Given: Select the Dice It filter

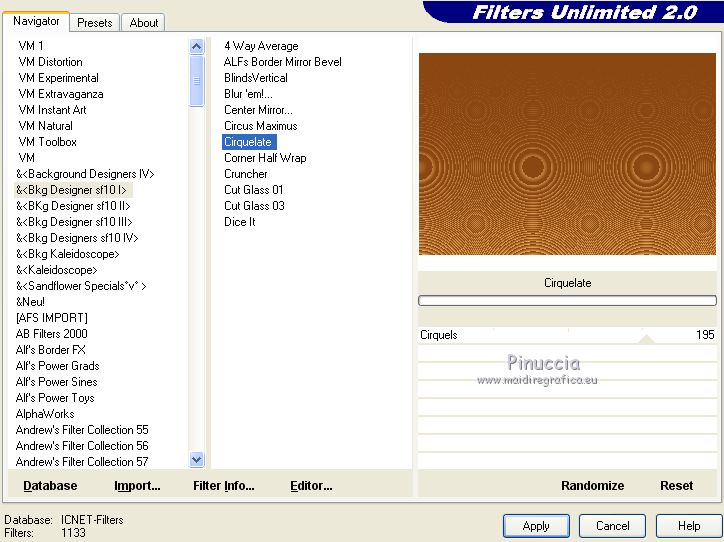Looking at the screenshot, I should (x=240, y=222).
